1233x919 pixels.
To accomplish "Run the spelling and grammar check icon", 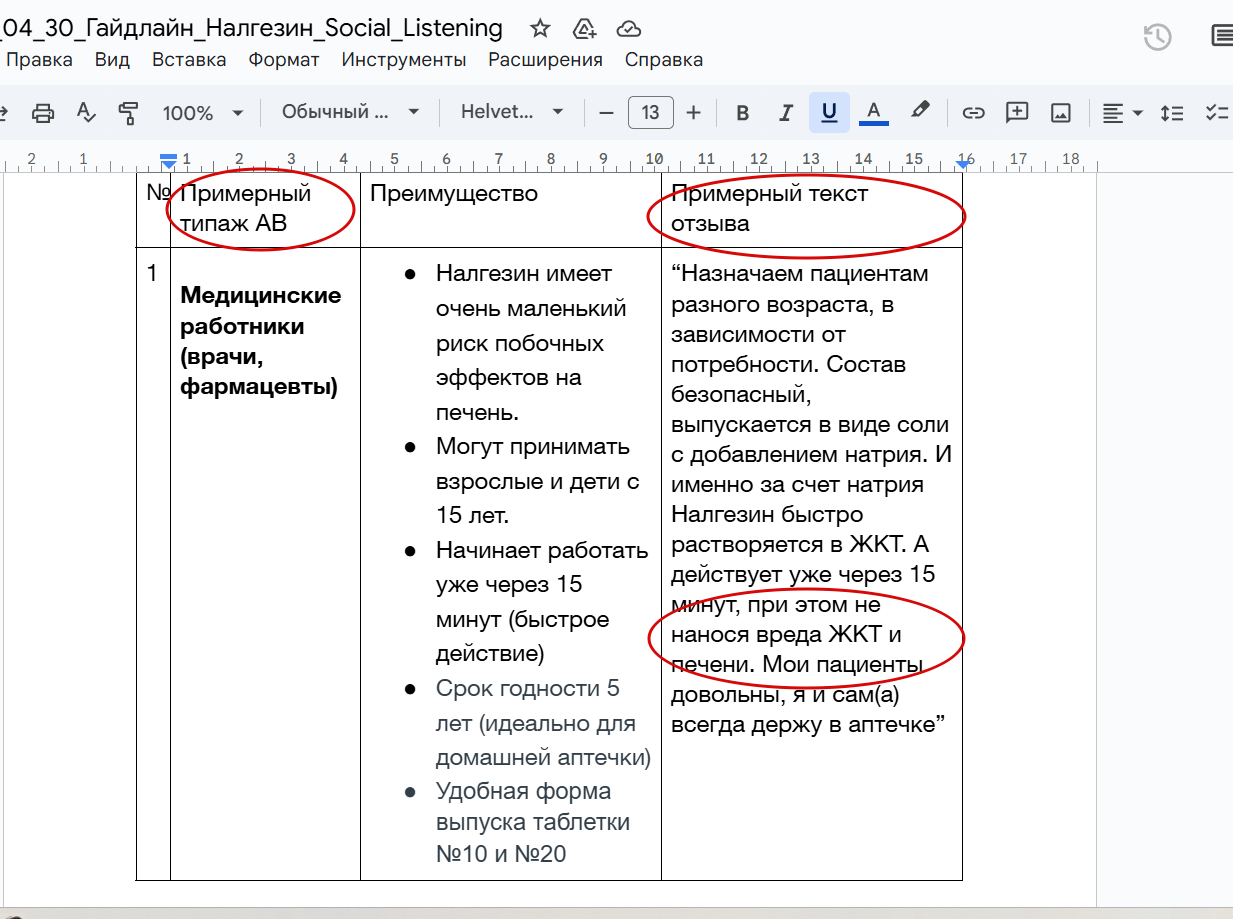I will pyautogui.click(x=86, y=112).
